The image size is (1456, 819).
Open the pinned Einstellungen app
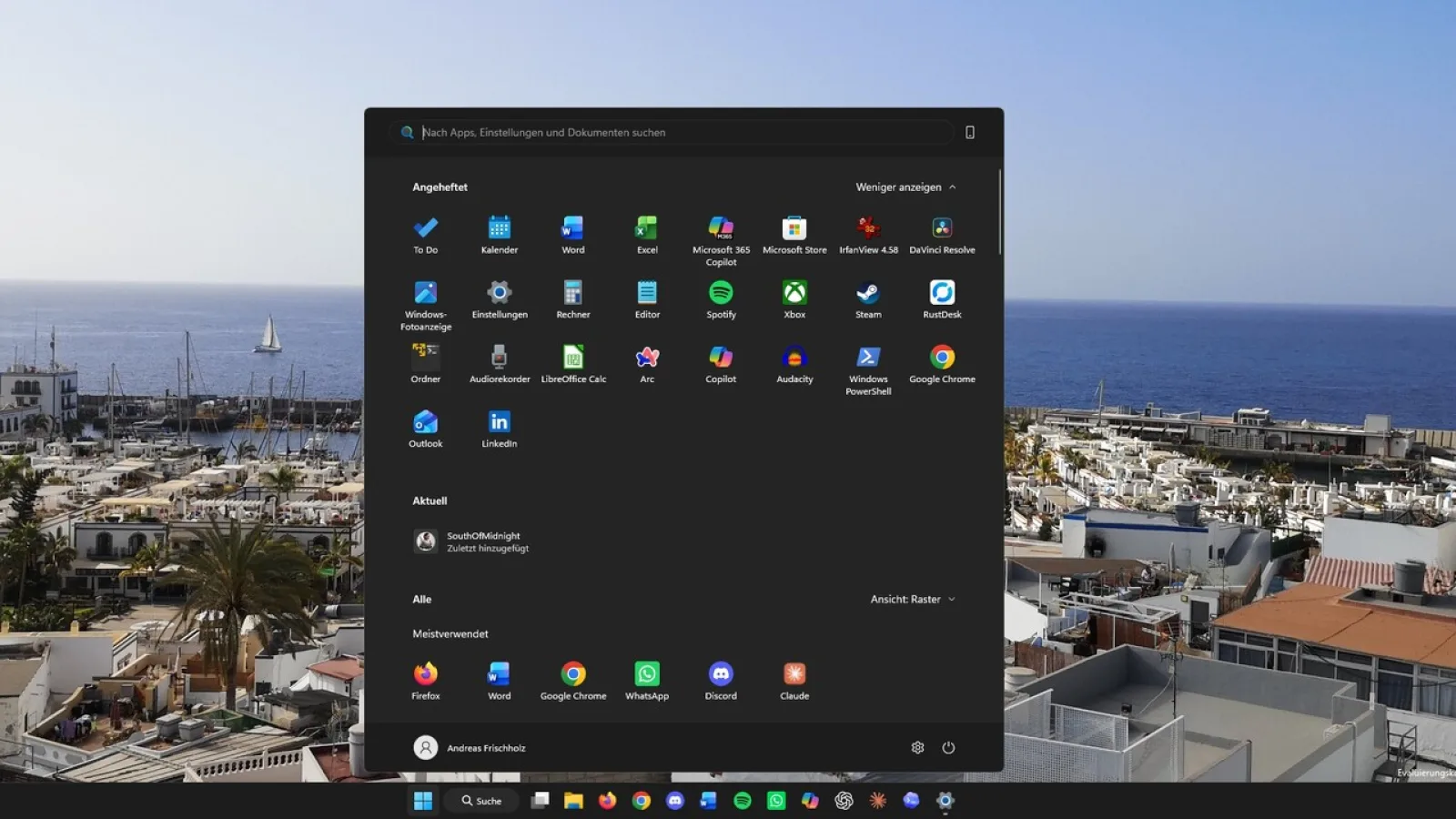[x=500, y=299]
